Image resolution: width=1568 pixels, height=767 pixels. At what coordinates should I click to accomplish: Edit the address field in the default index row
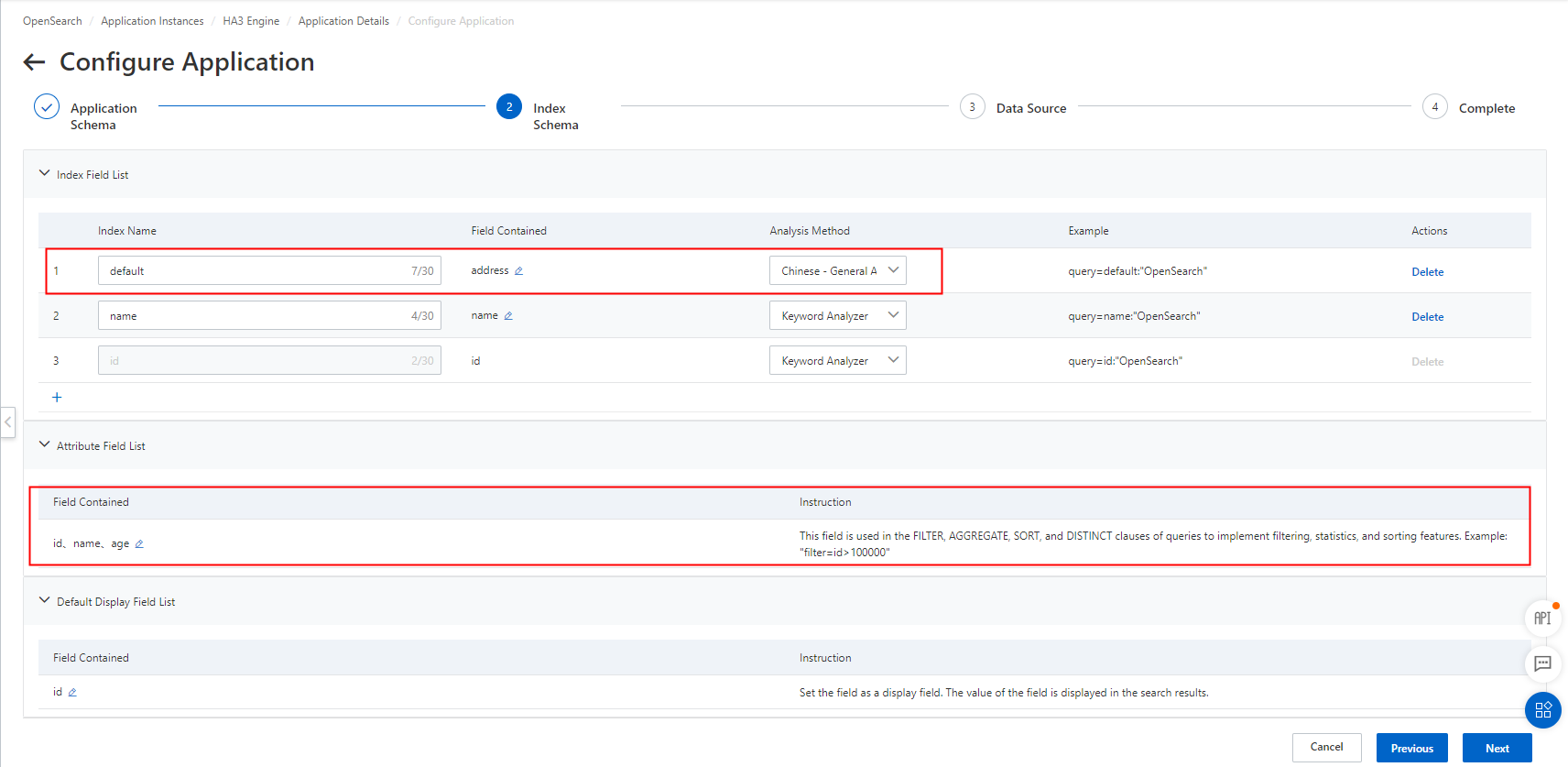(x=518, y=271)
